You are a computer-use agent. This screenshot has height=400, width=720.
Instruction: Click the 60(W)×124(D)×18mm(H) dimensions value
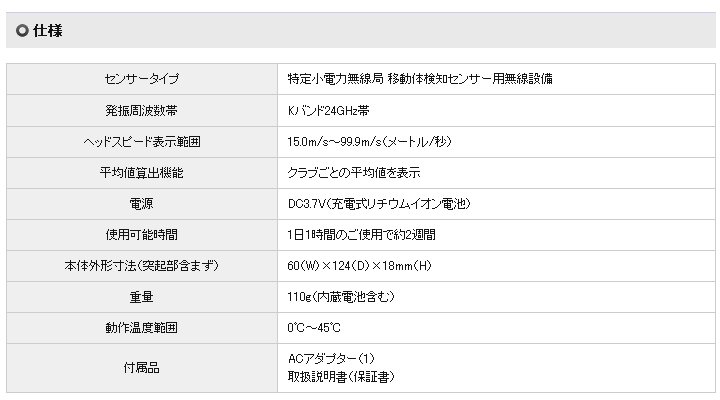(x=358, y=265)
